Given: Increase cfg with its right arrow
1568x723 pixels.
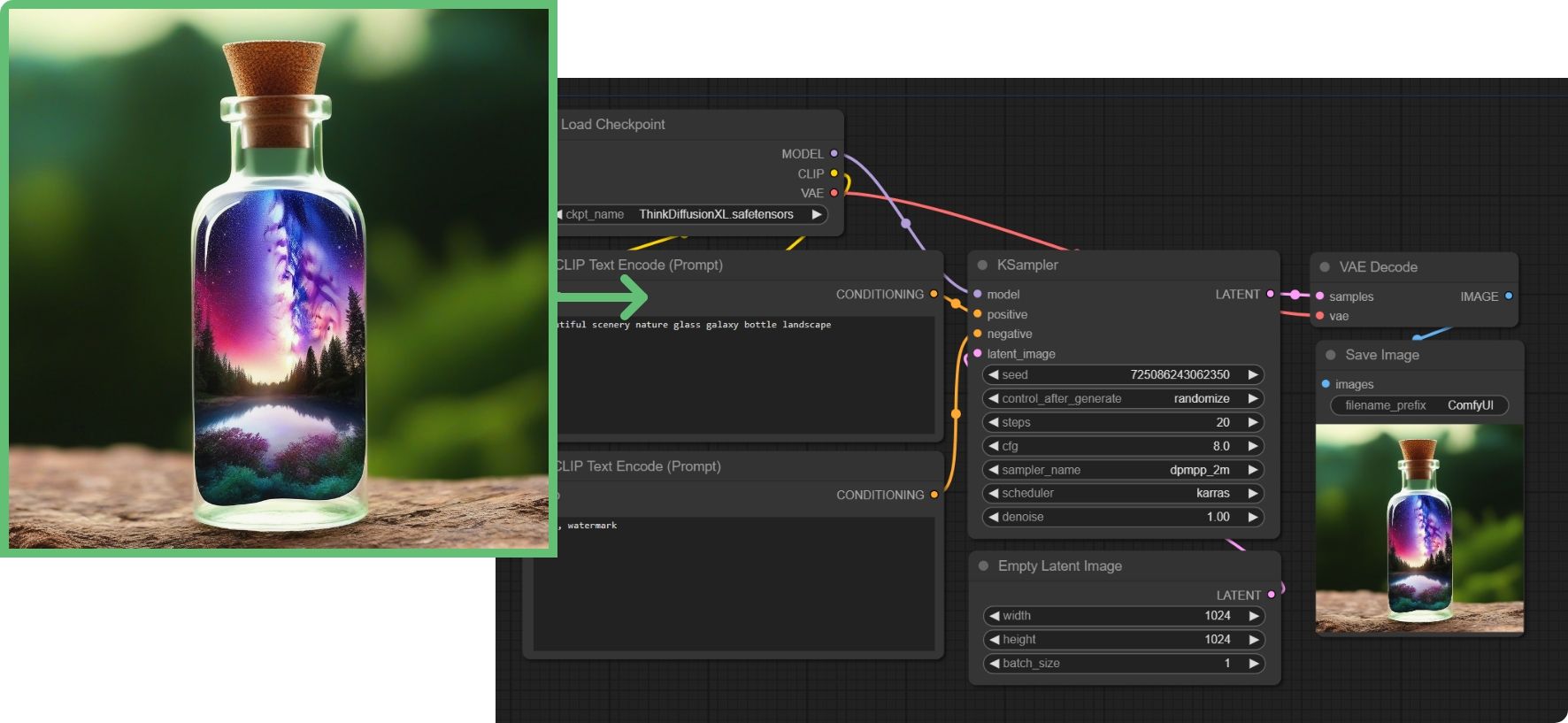Looking at the screenshot, I should [1253, 446].
